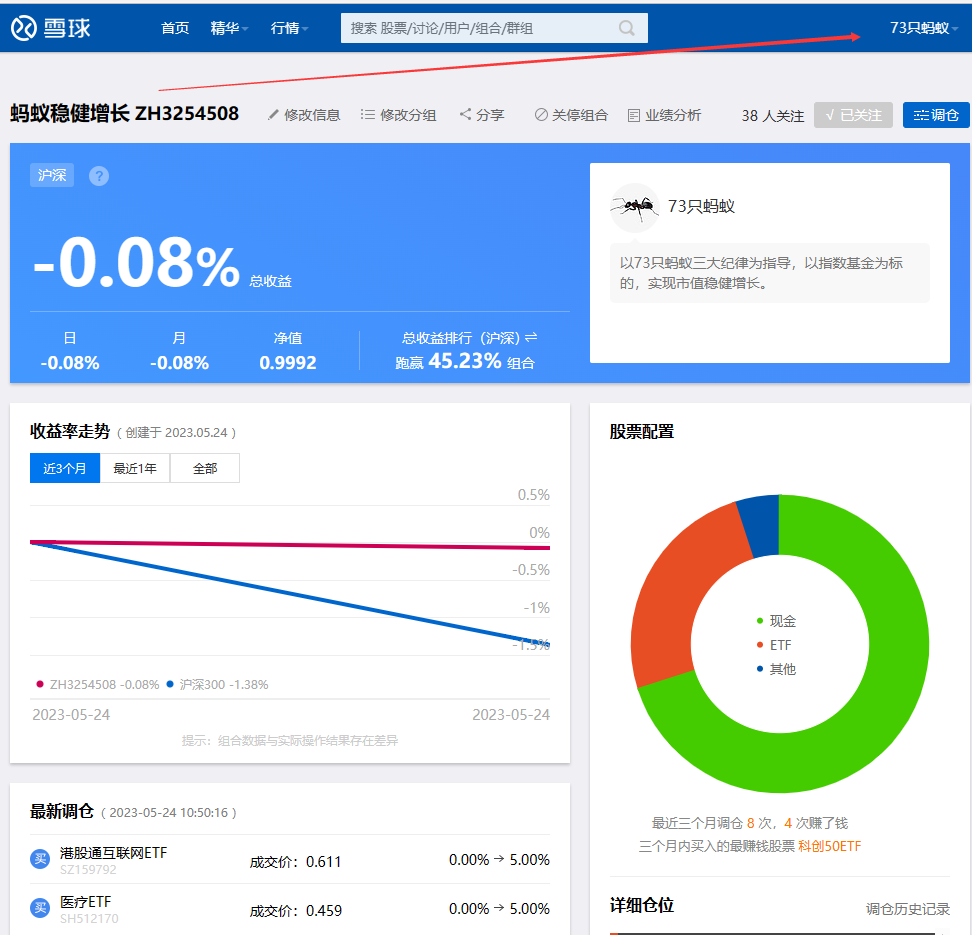Go to 首页 home page

(175, 28)
